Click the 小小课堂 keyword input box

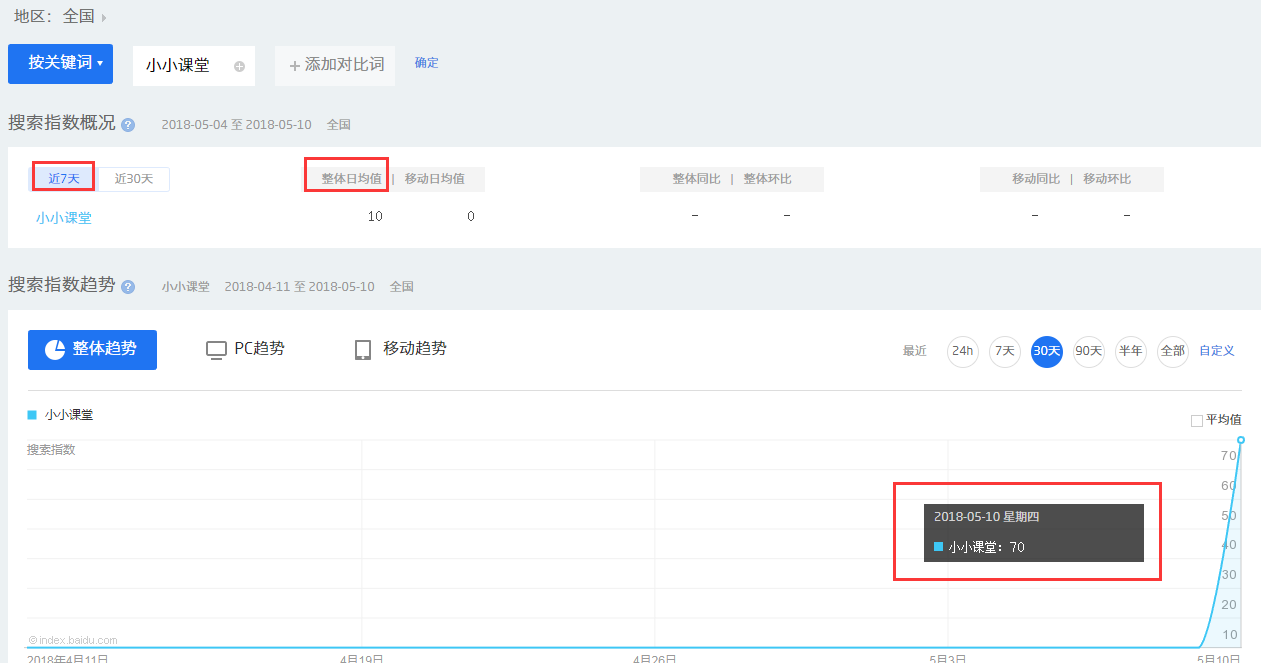coord(194,66)
